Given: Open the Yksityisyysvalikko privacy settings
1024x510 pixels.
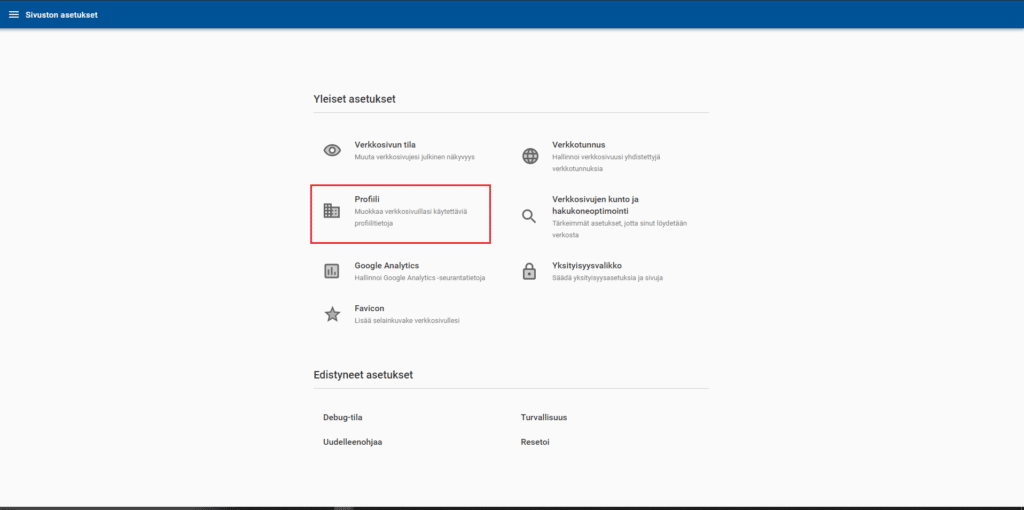Looking at the screenshot, I should (587, 265).
